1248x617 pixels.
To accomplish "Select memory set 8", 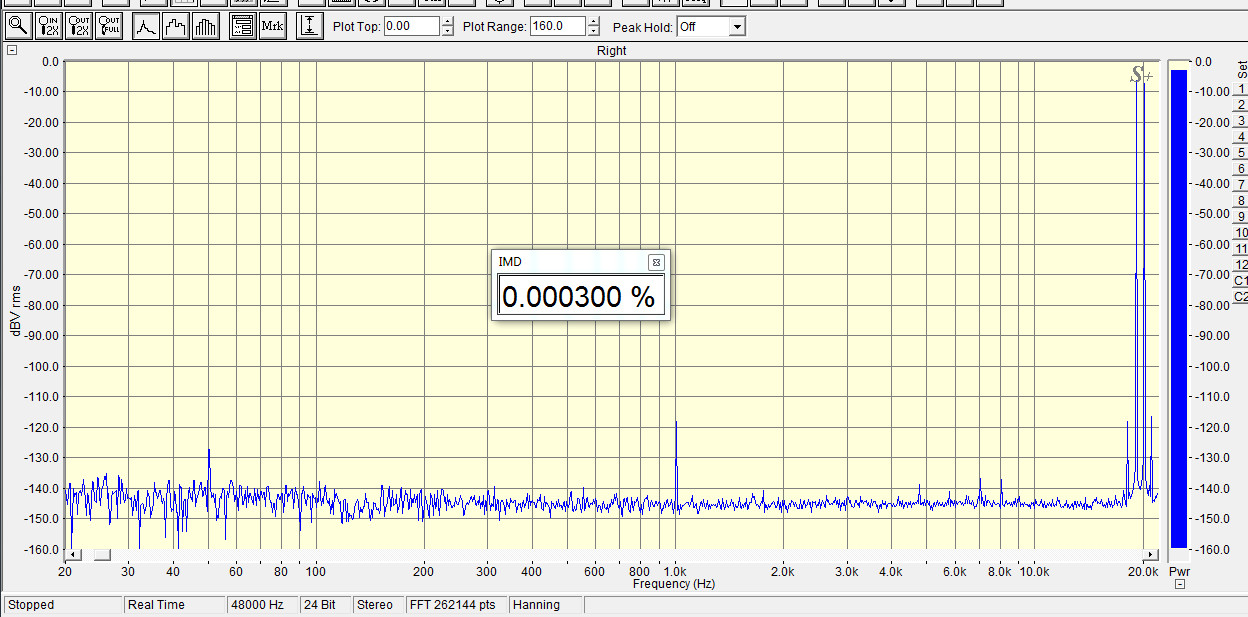I will (1241, 202).
